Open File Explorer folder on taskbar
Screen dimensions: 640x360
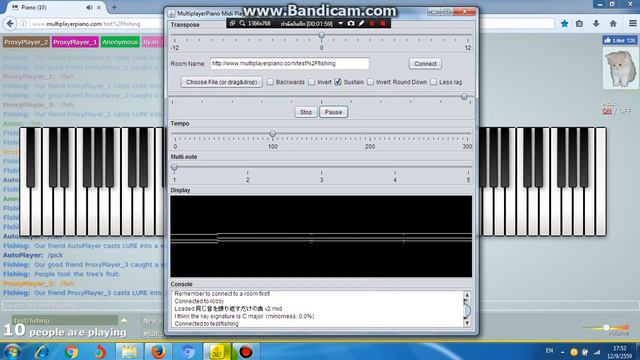point(129,351)
